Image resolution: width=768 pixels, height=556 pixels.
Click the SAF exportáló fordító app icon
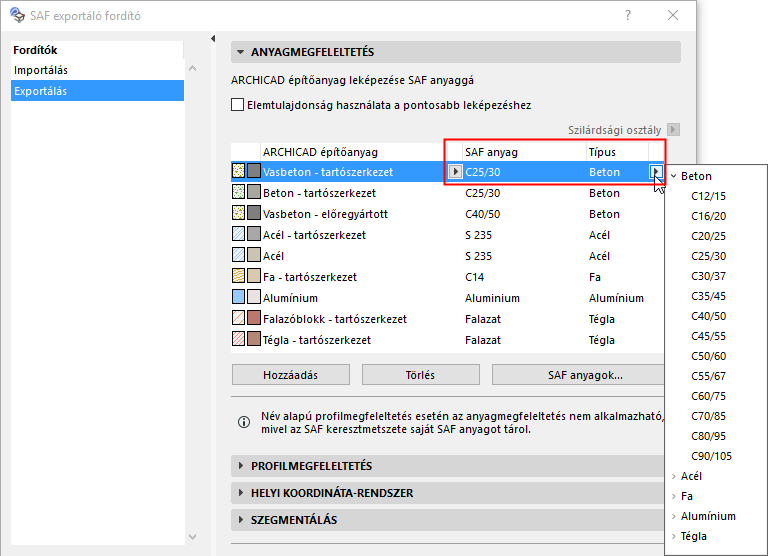click(17, 15)
